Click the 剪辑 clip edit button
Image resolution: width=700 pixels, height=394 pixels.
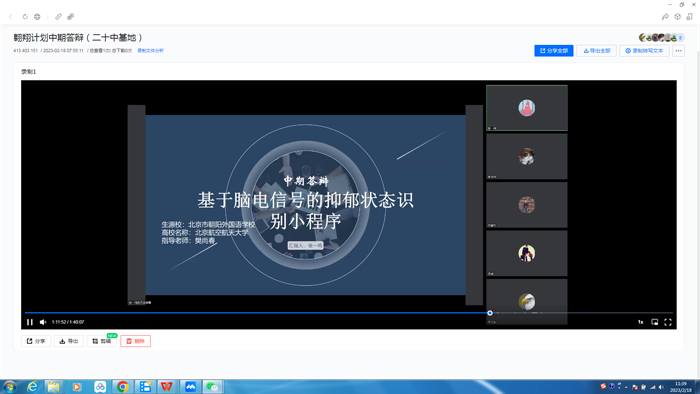(x=102, y=341)
